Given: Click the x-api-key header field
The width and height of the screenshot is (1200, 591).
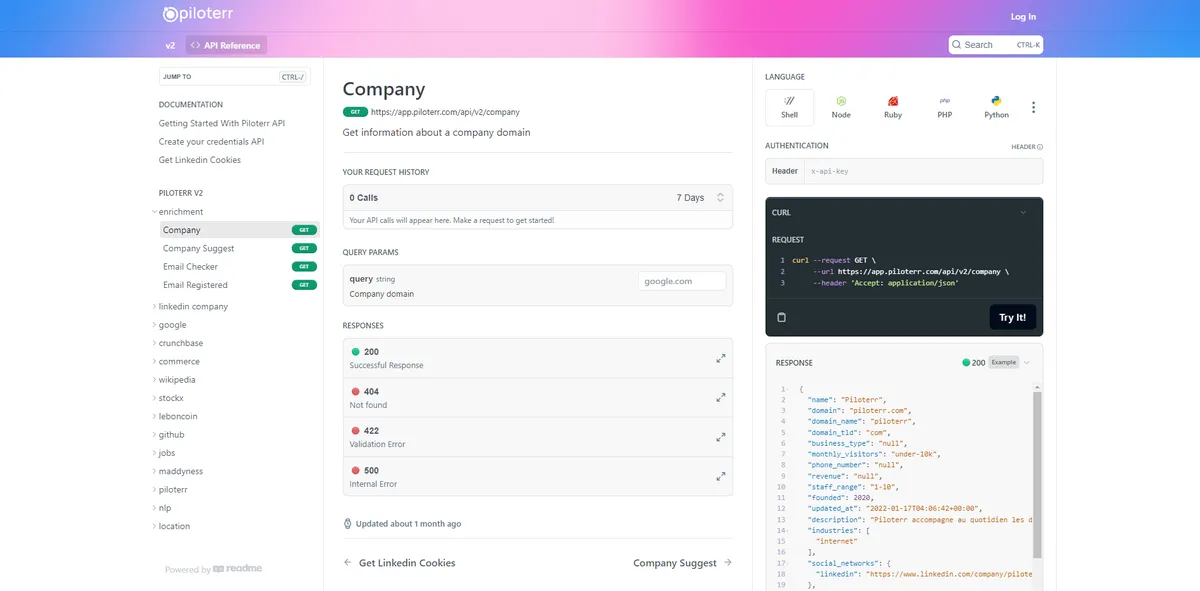Looking at the screenshot, I should [x=922, y=171].
